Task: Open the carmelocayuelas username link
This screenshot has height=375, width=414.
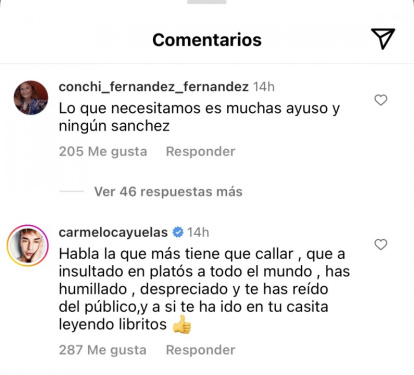Action: point(113,232)
